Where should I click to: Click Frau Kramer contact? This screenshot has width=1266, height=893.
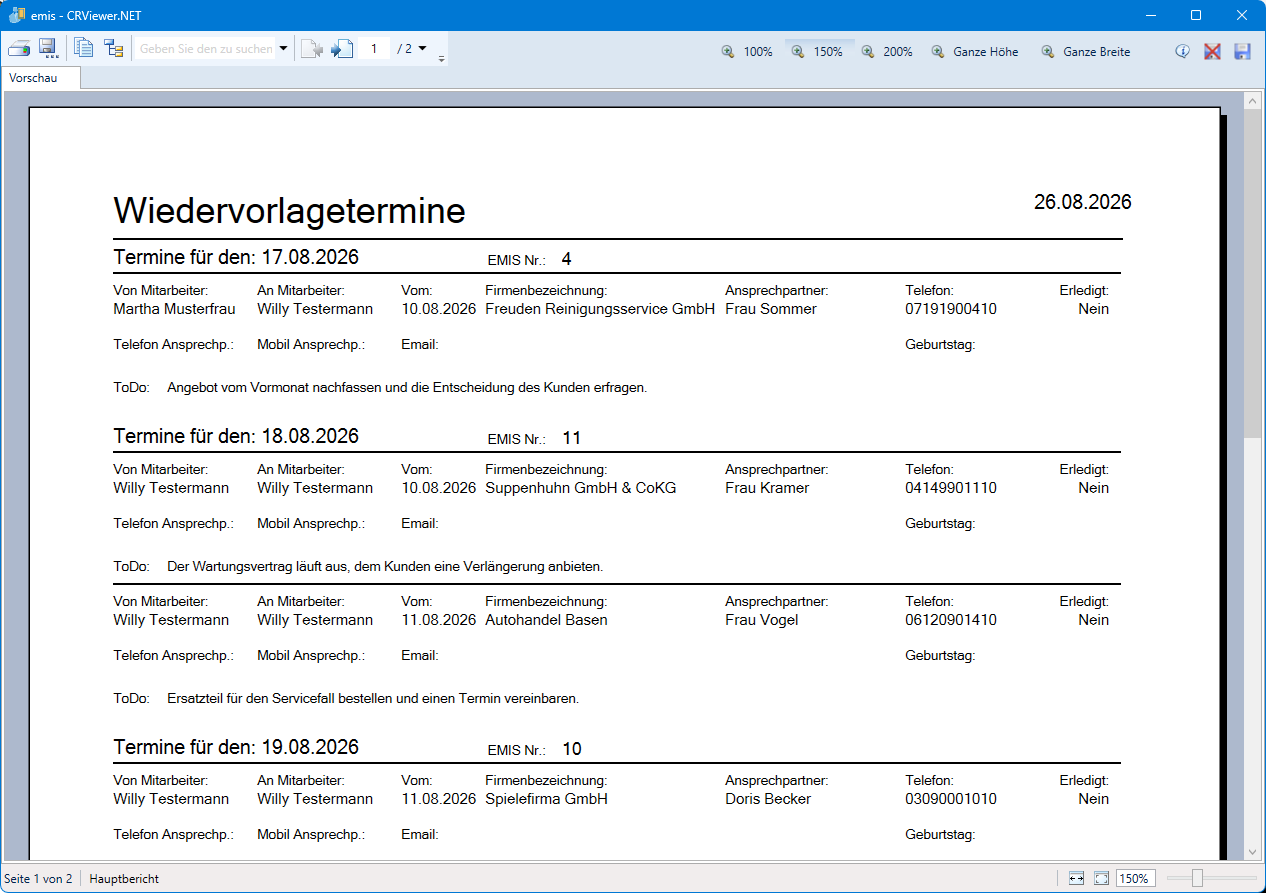pyautogui.click(x=767, y=488)
